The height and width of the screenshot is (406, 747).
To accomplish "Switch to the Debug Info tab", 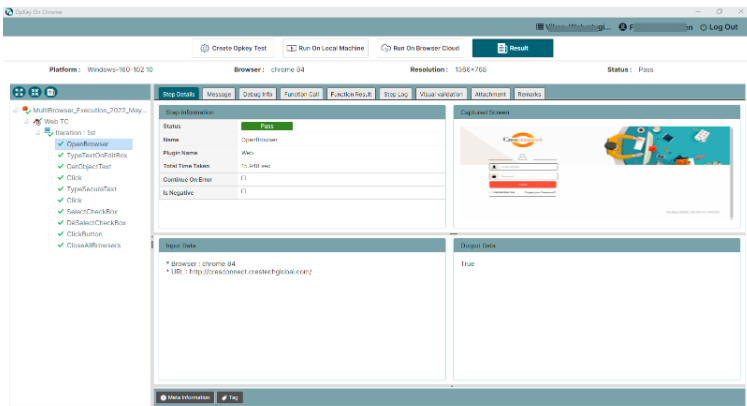I will tap(257, 94).
